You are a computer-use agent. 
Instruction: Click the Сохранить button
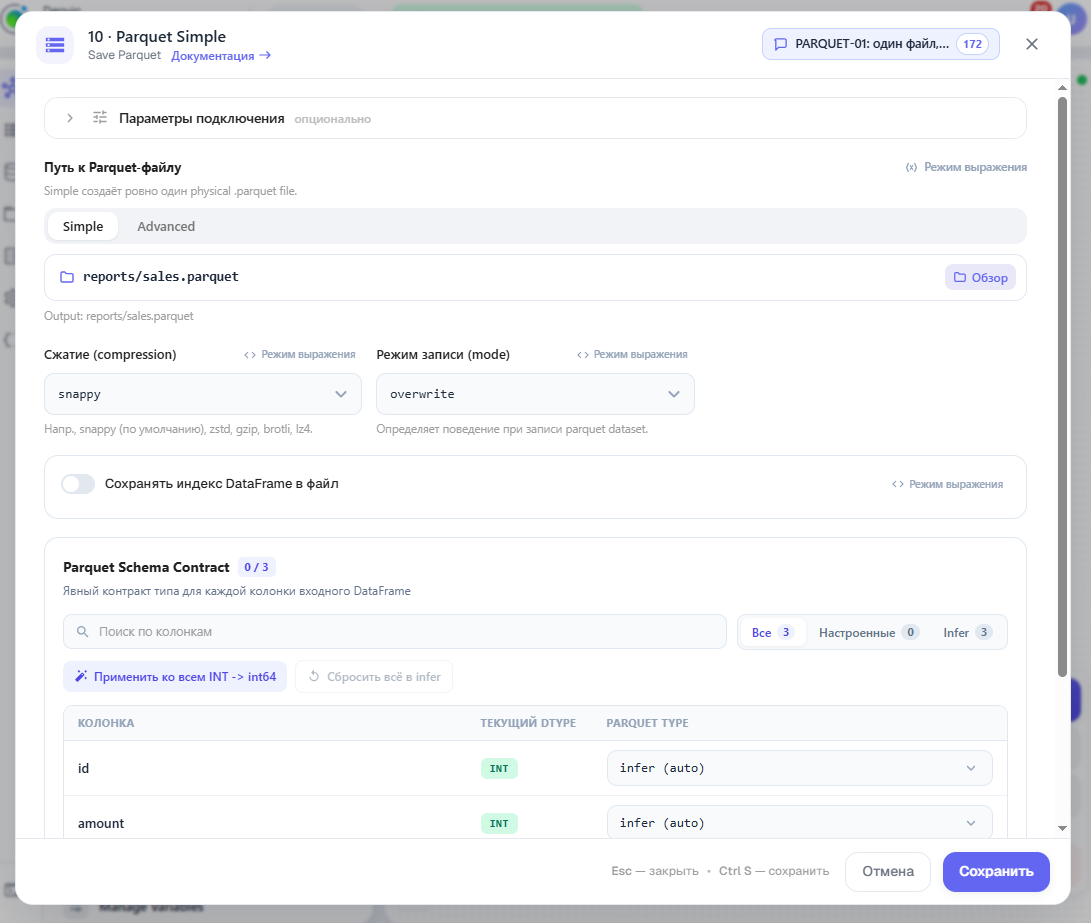click(x=996, y=872)
